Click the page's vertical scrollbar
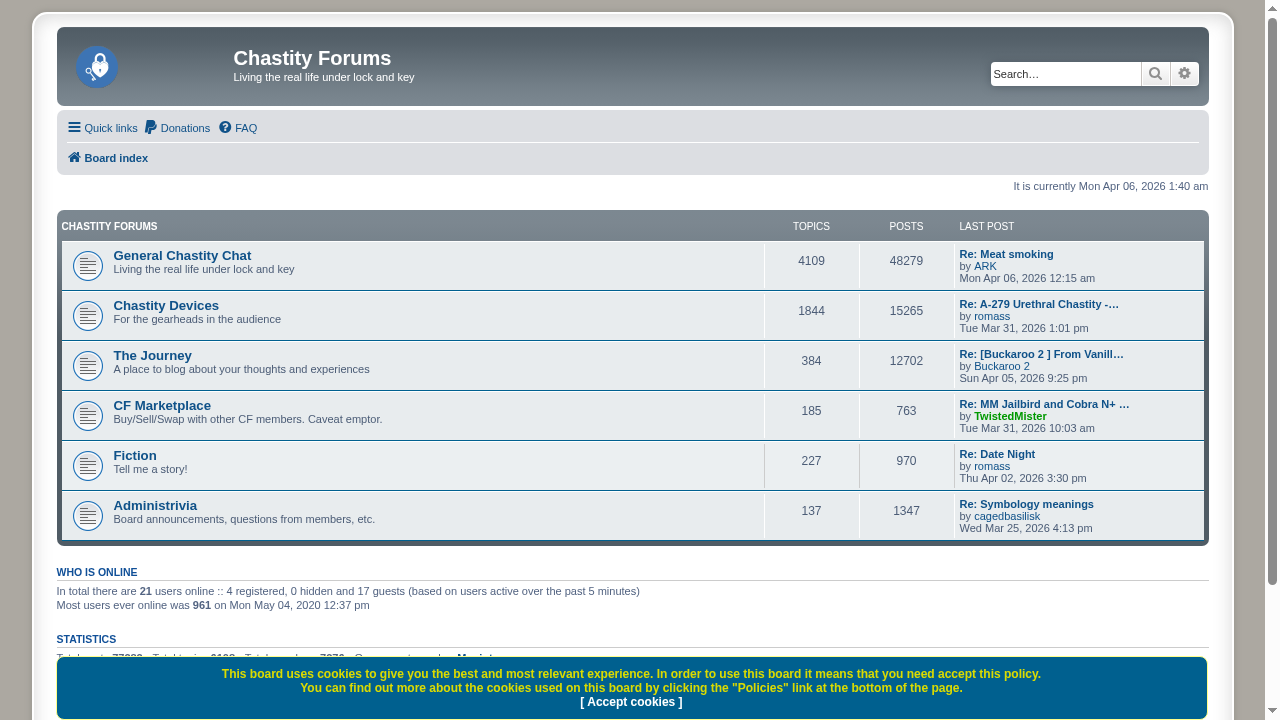The image size is (1280, 720). tap(1272, 300)
